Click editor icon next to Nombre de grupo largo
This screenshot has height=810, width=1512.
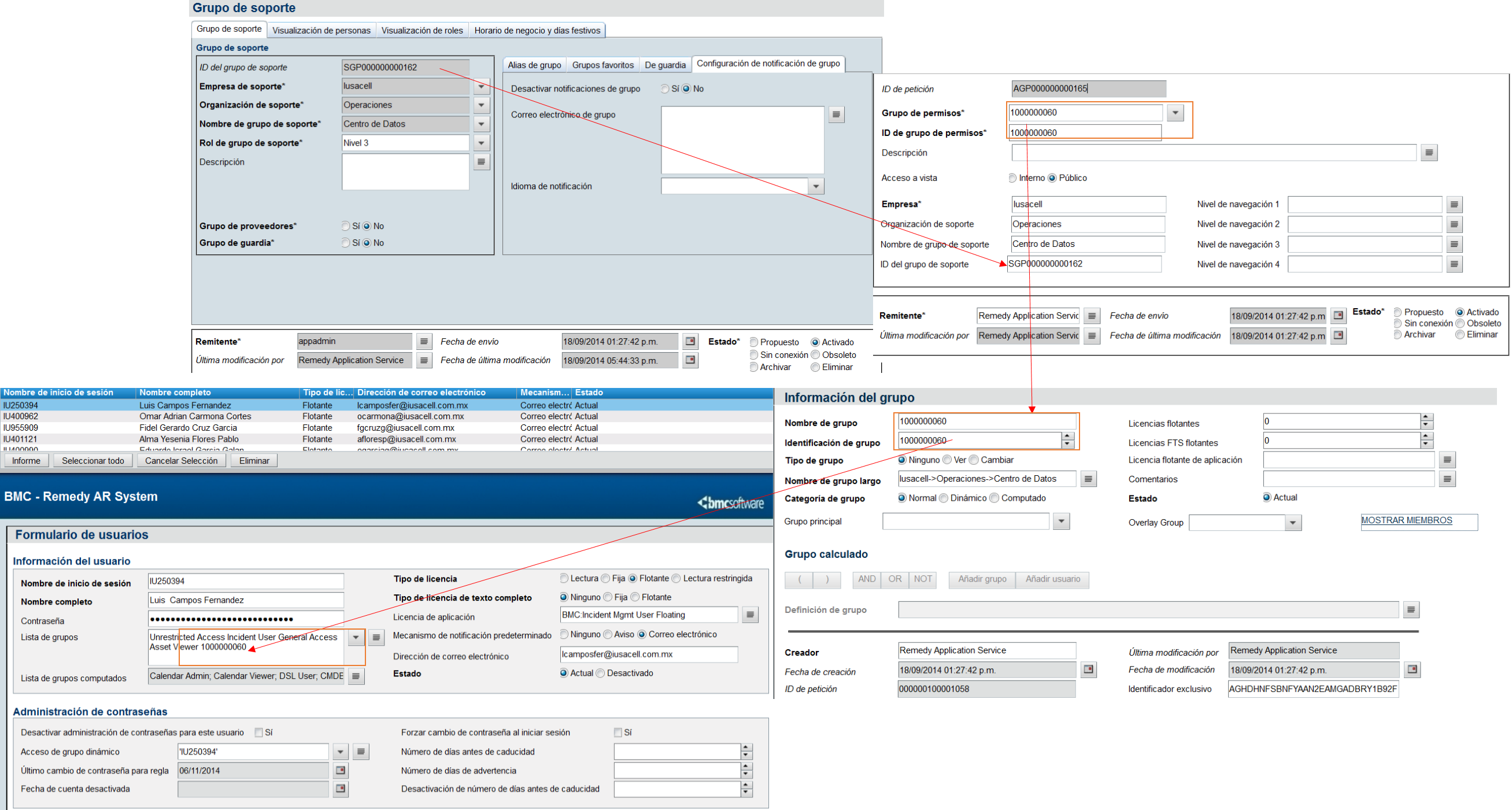tap(1088, 479)
